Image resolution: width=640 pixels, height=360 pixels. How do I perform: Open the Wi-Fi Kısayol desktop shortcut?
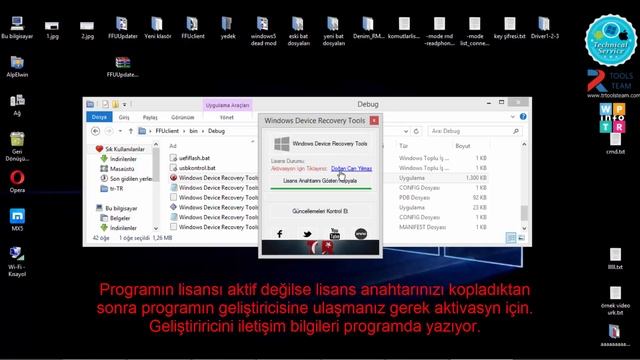(17, 262)
